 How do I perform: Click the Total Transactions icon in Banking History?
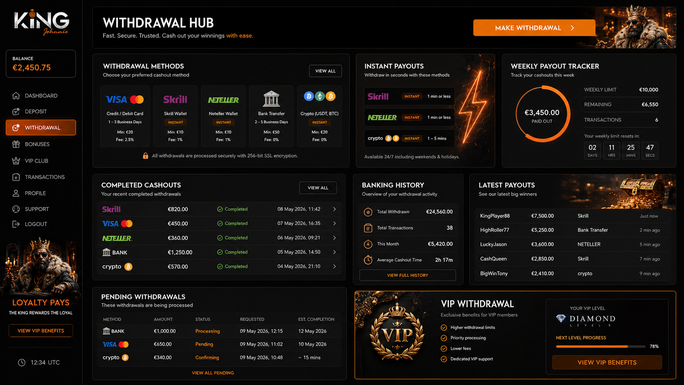click(x=368, y=228)
